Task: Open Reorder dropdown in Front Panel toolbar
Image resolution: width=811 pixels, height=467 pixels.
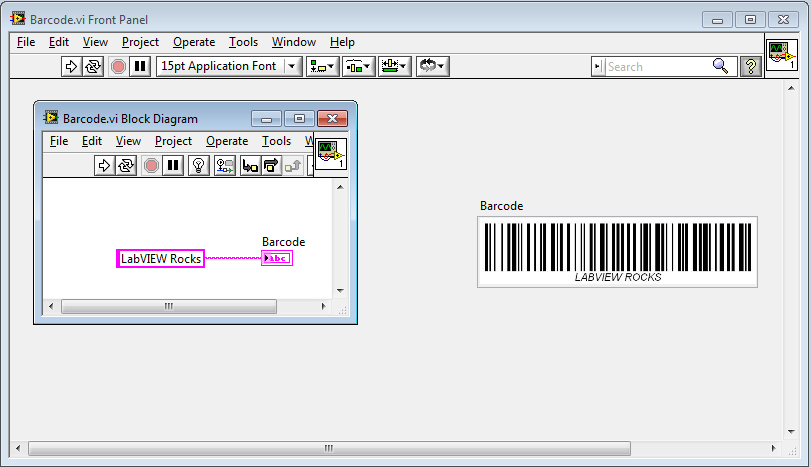Action: pyautogui.click(x=432, y=66)
